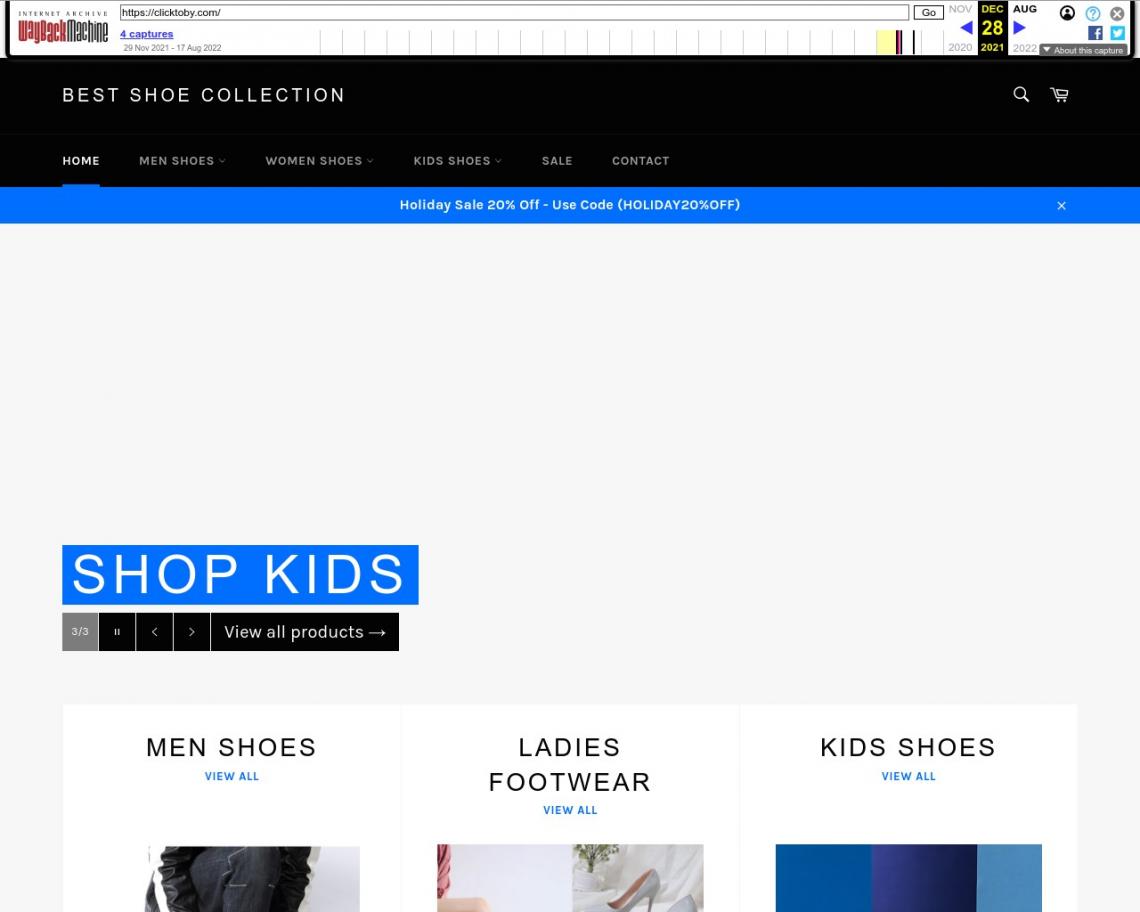1140x912 pixels.
Task: Open the Contact menu item
Action: [641, 161]
